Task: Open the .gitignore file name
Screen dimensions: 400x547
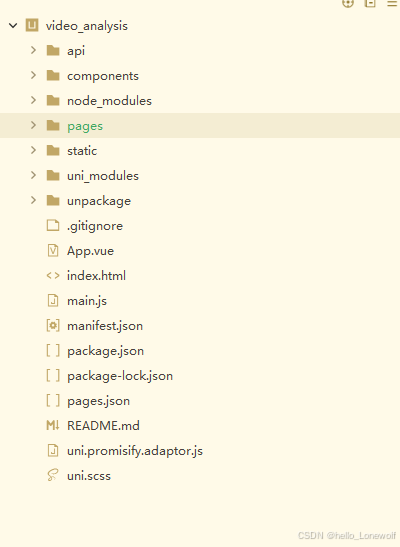Action: (x=95, y=226)
